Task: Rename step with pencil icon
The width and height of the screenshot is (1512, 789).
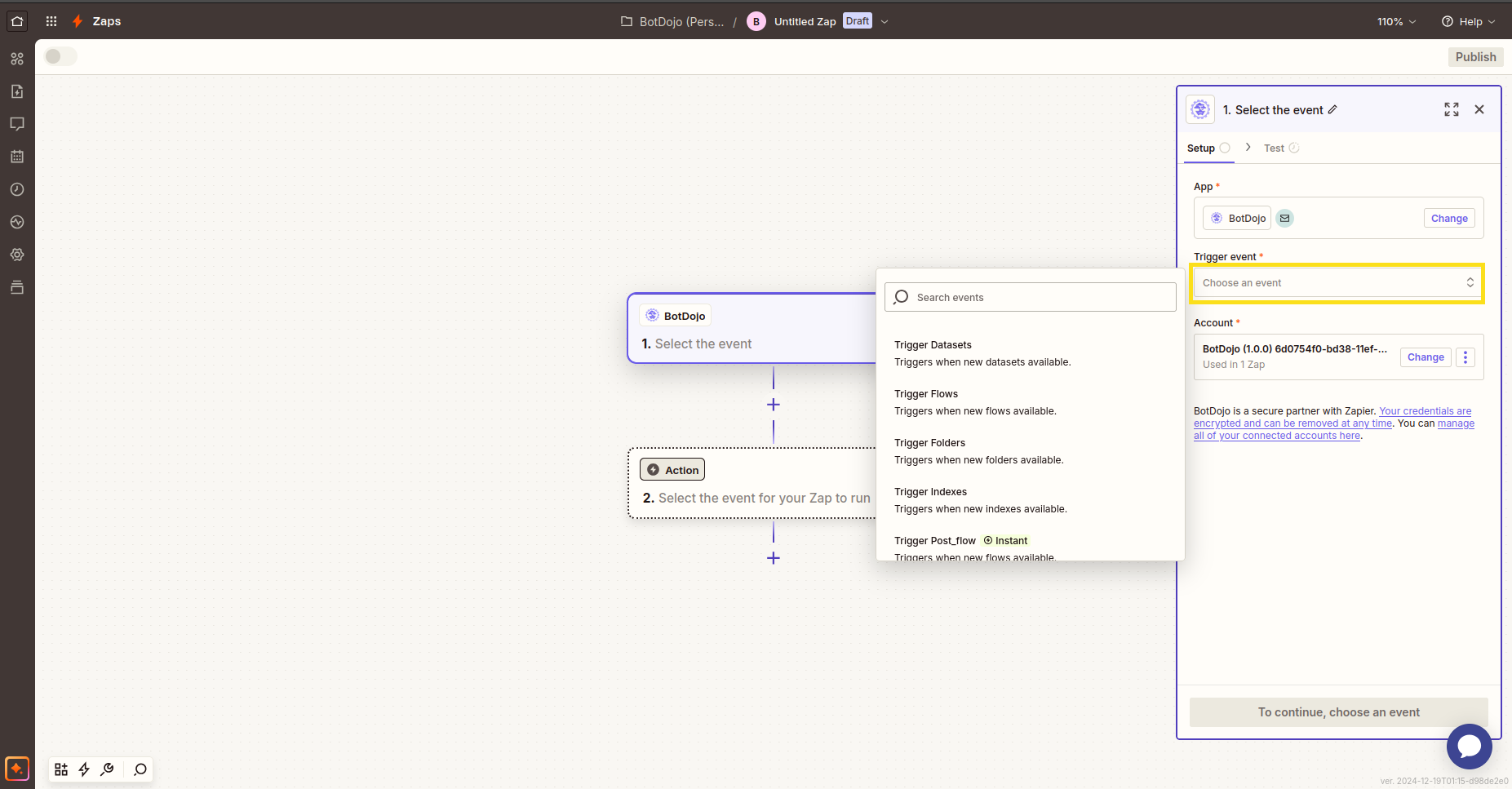Action: [1332, 109]
